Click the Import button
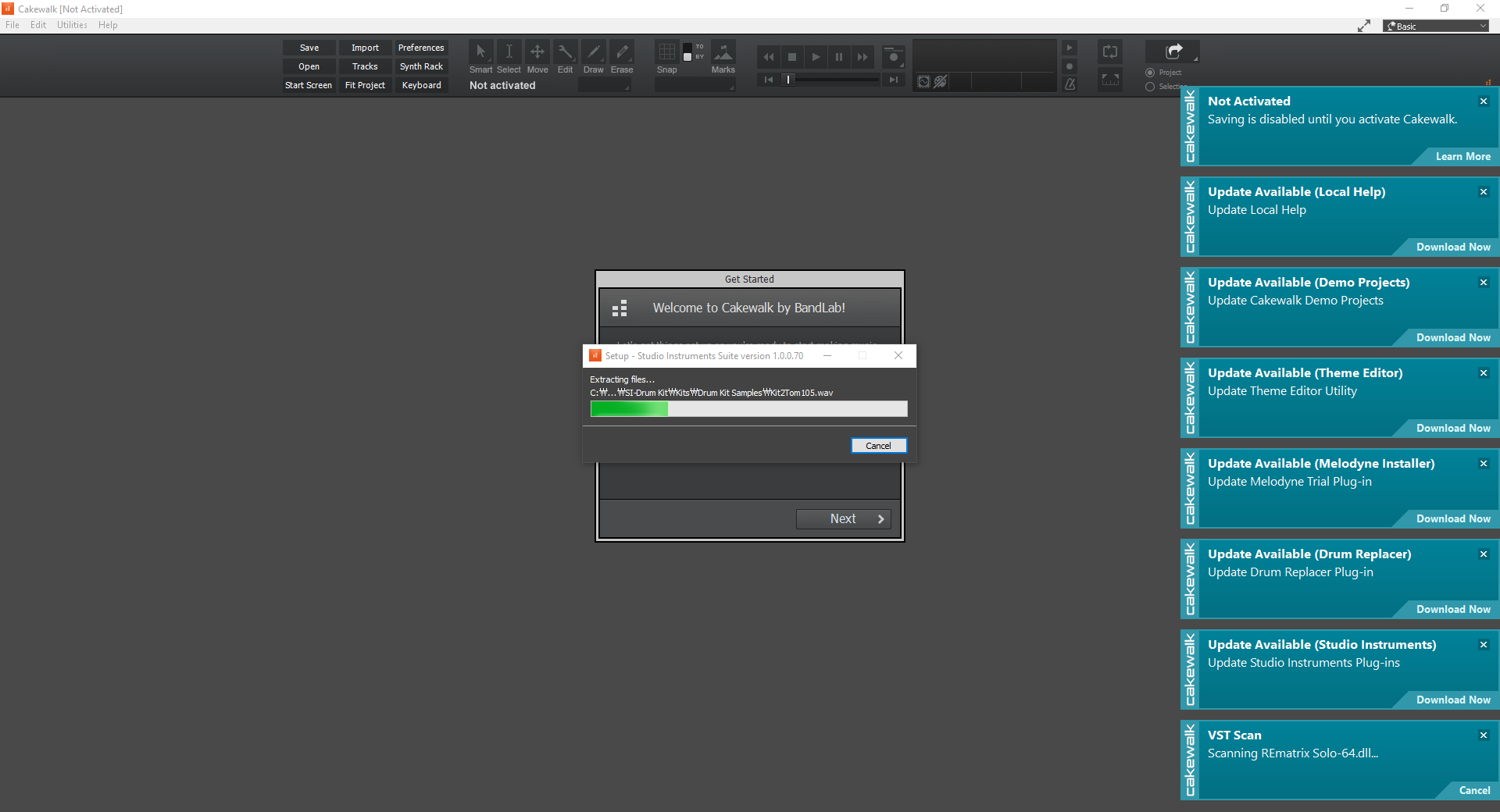This screenshot has height=812, width=1500. click(365, 48)
